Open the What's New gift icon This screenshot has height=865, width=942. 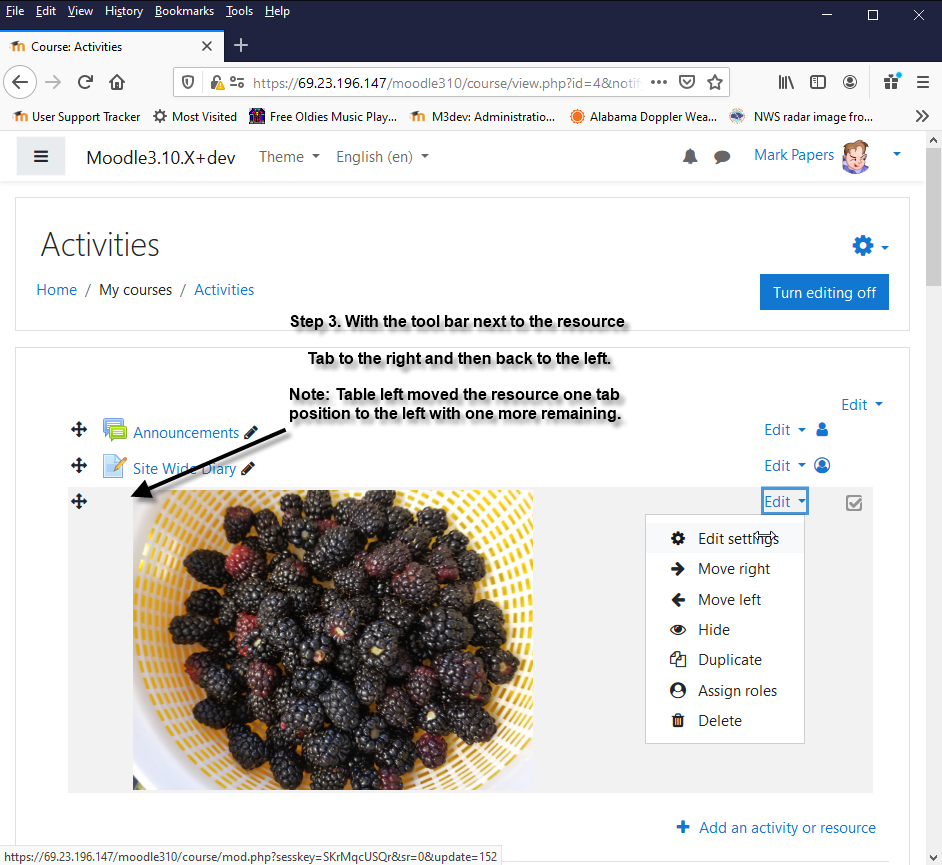pyautogui.click(x=892, y=82)
